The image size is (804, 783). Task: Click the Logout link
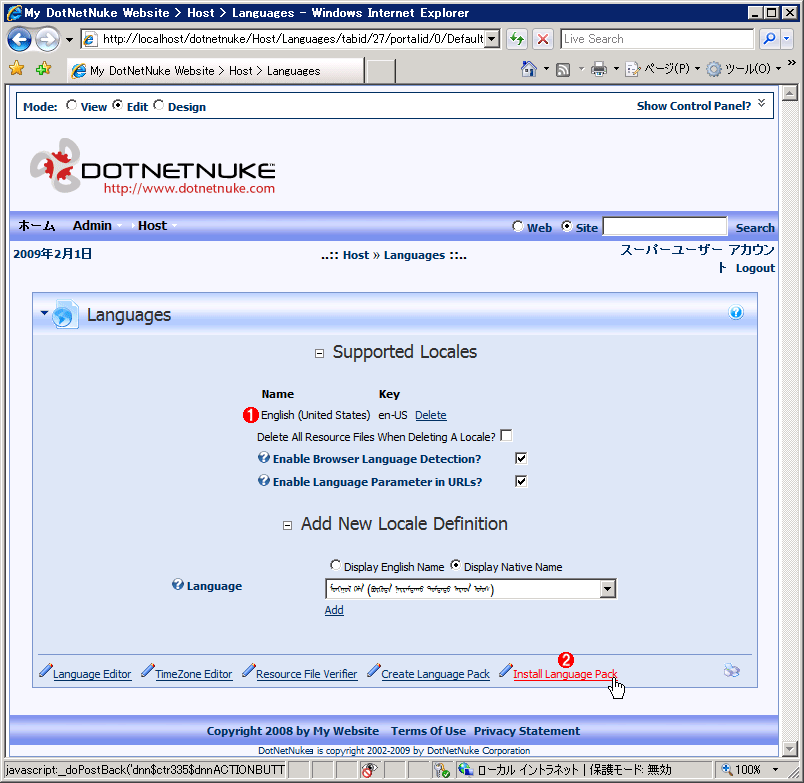coord(755,268)
